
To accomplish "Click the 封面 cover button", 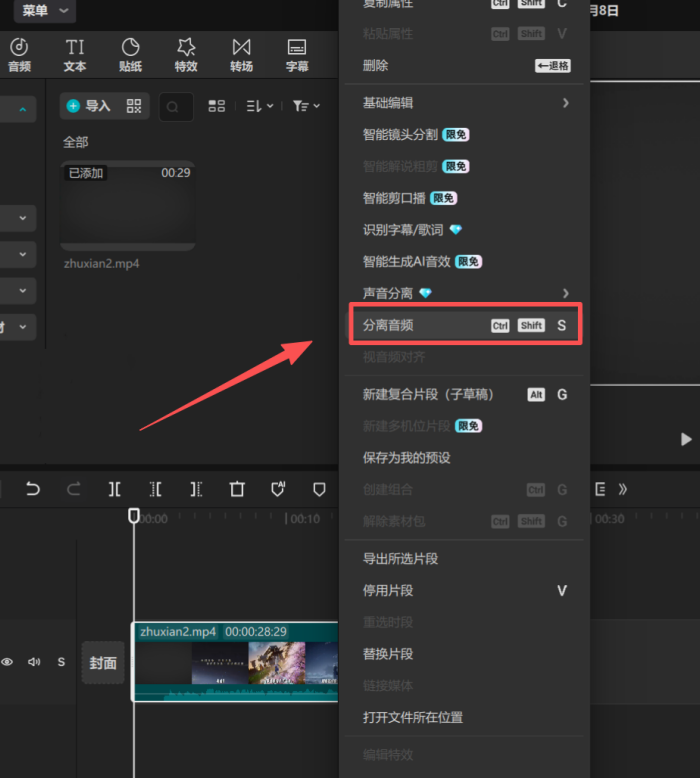I will point(103,663).
